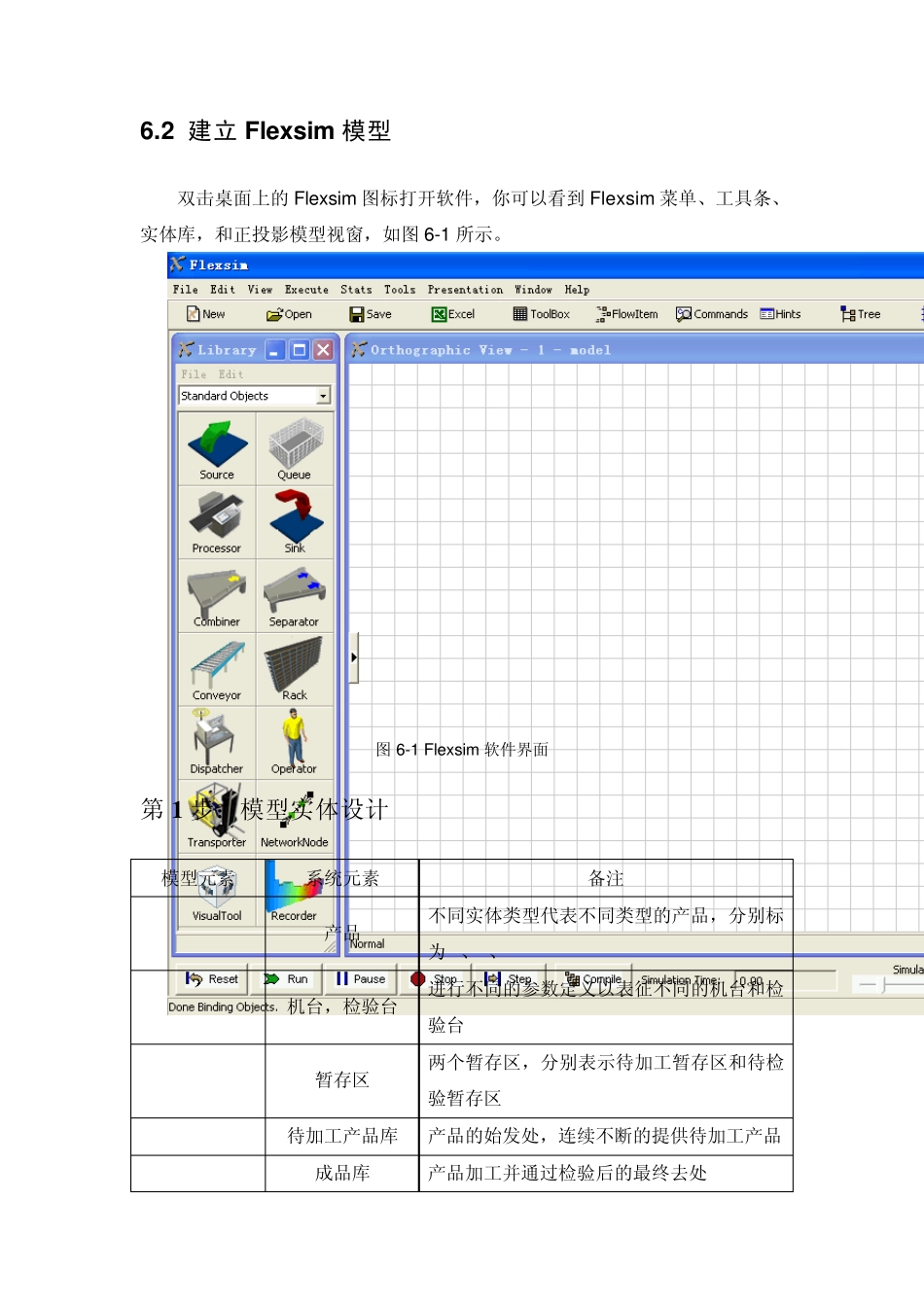This screenshot has height=1307, width=924.
Task: Open the Commands list button
Action: [712, 314]
